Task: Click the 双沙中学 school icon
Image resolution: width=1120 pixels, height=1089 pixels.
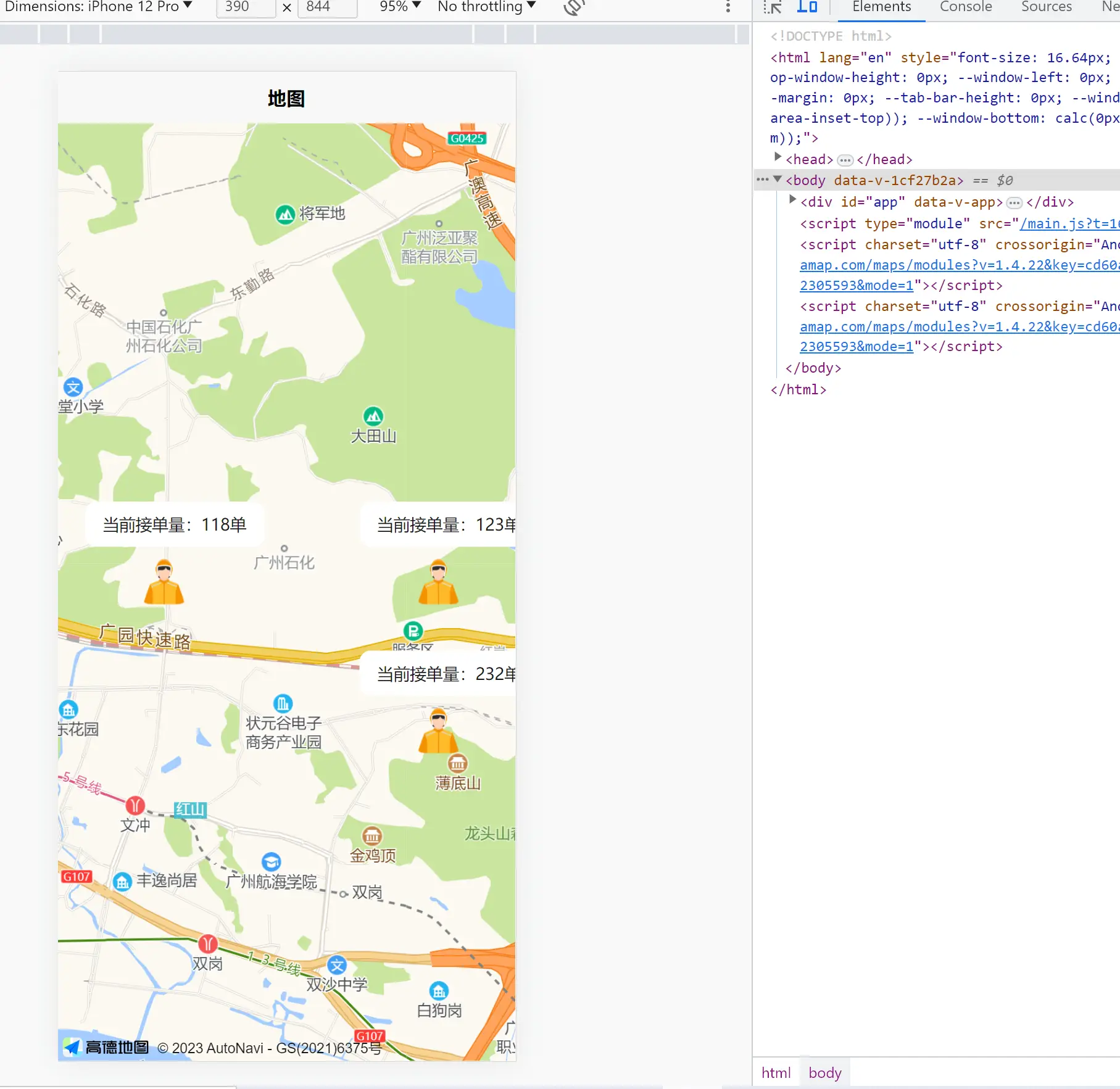Action: point(337,965)
